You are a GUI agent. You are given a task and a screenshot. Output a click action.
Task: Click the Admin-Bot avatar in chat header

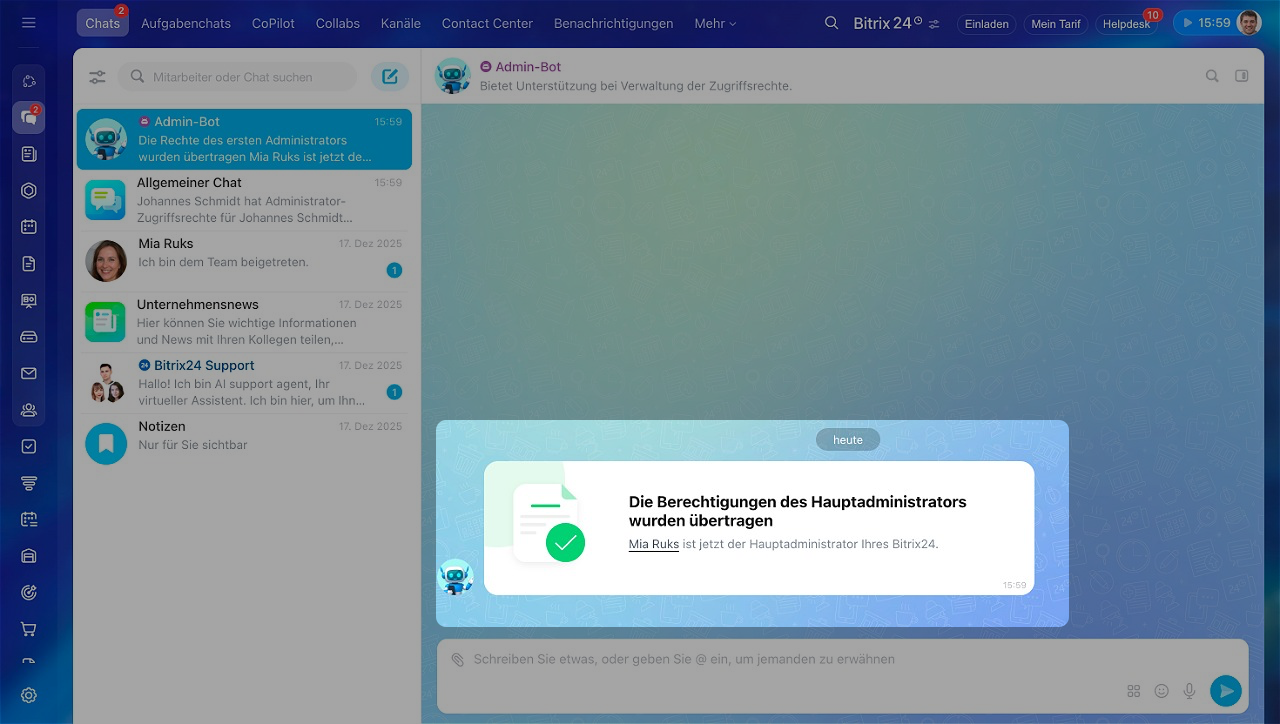(453, 76)
